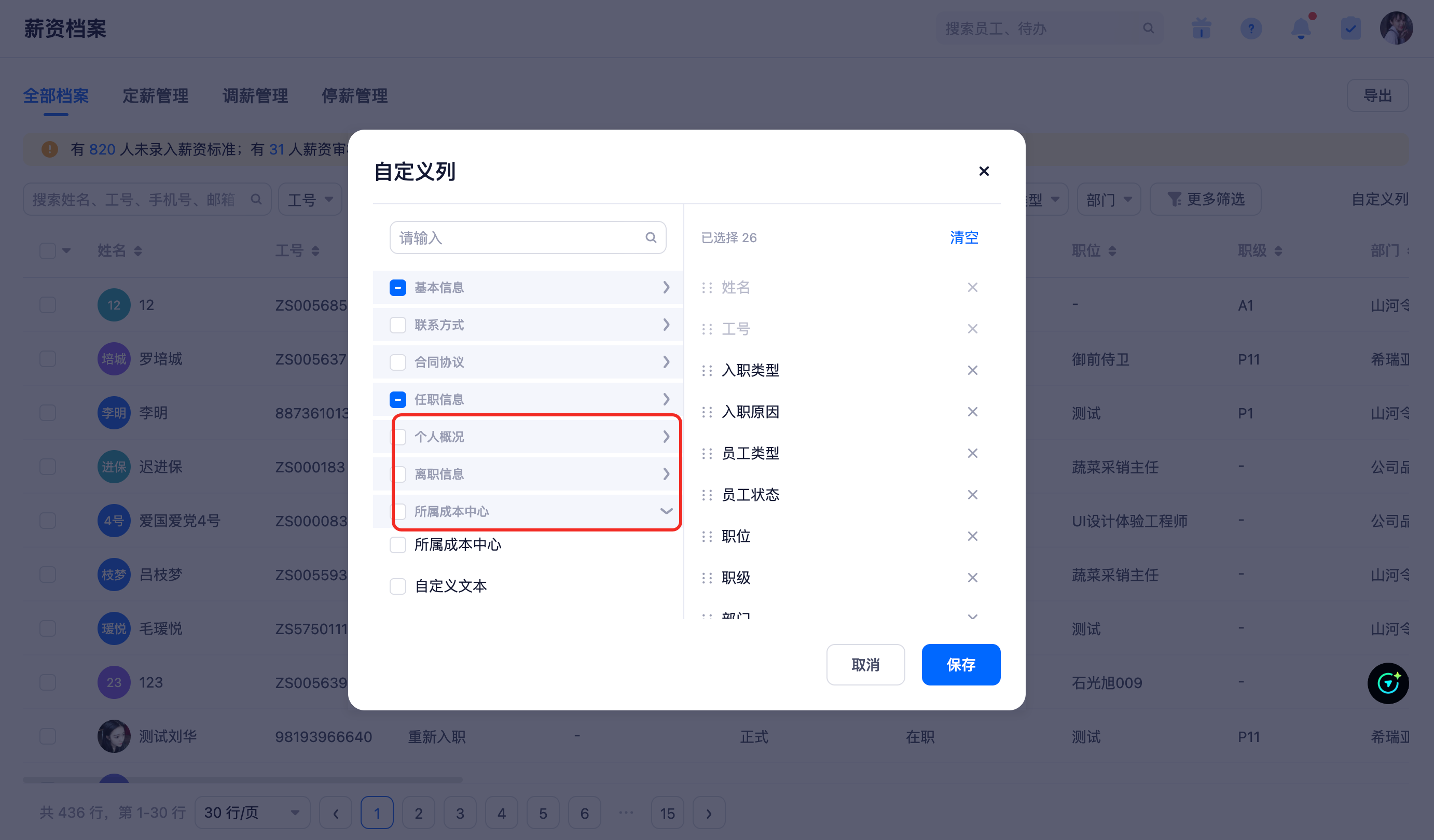Collapse 所属成本中心 group chevron
The width and height of the screenshot is (1434, 840).
[666, 511]
